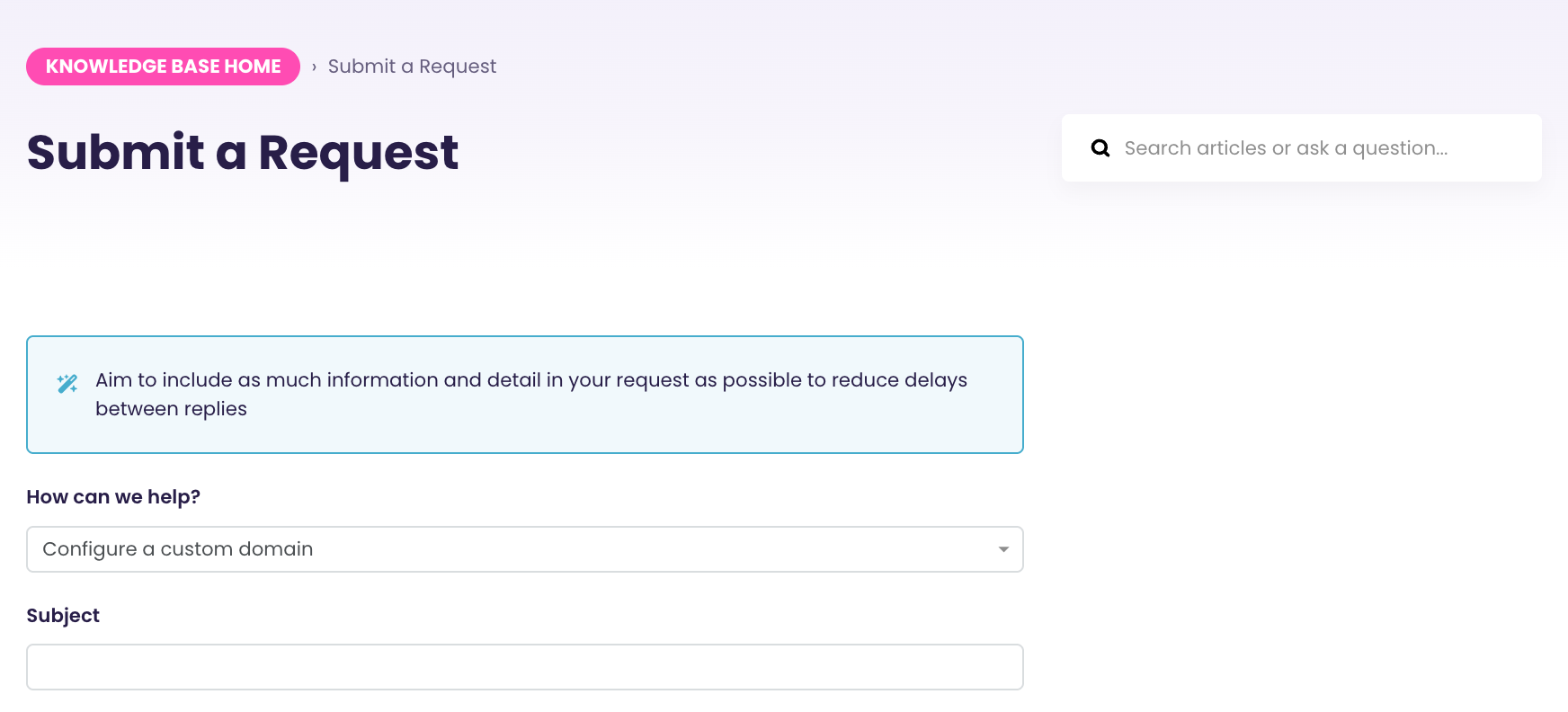Click the dropdown caret arrow

coord(1003,549)
